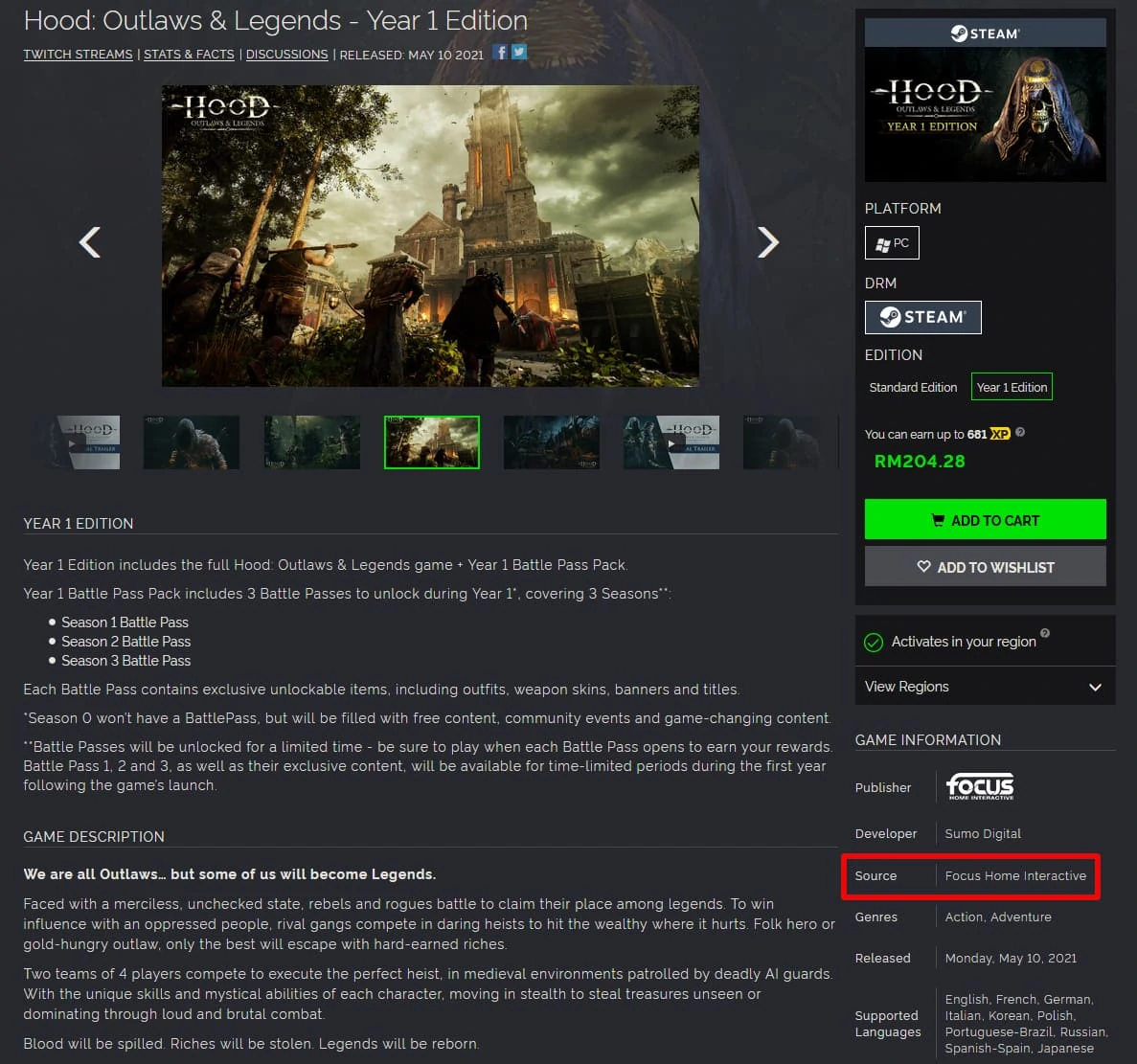Share the game on Twitter icon

518,52
